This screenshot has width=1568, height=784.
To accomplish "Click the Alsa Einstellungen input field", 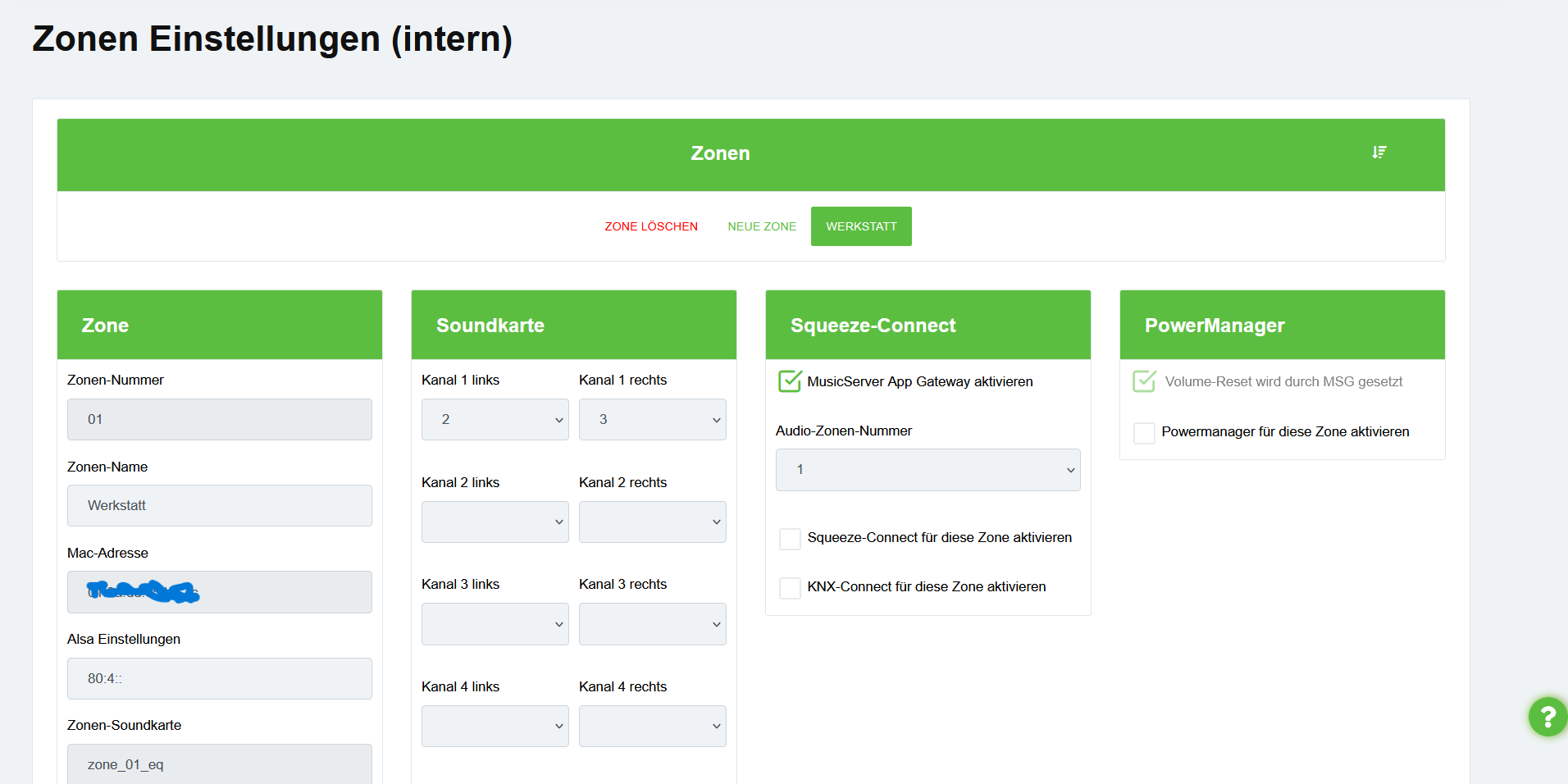I will [x=219, y=679].
